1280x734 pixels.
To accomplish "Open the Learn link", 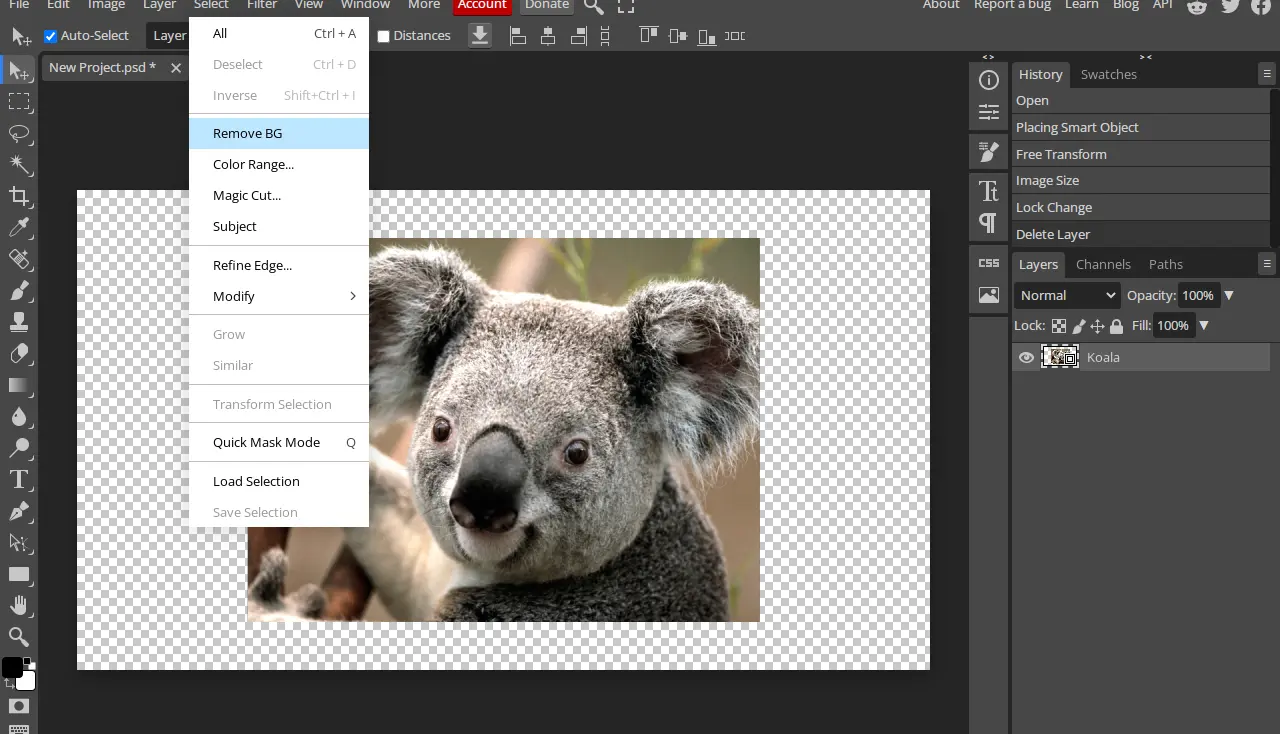I will [x=1081, y=5].
